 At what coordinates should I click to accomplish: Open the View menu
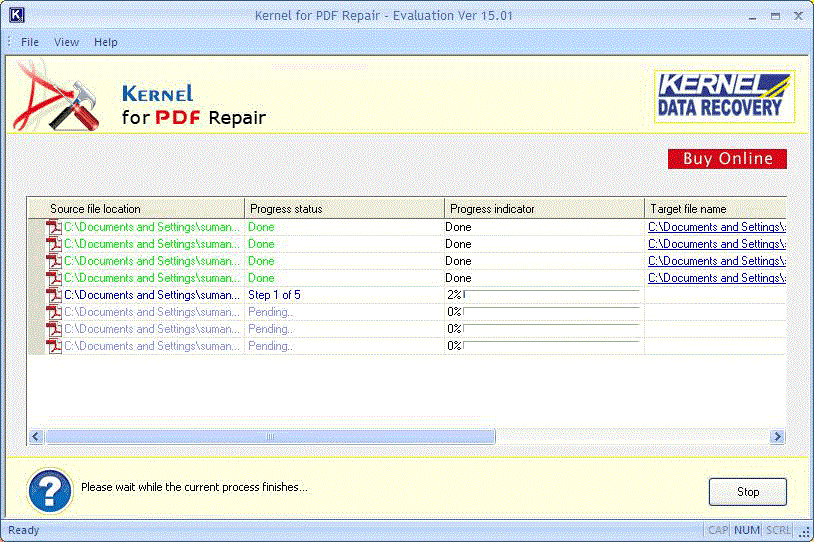point(66,42)
